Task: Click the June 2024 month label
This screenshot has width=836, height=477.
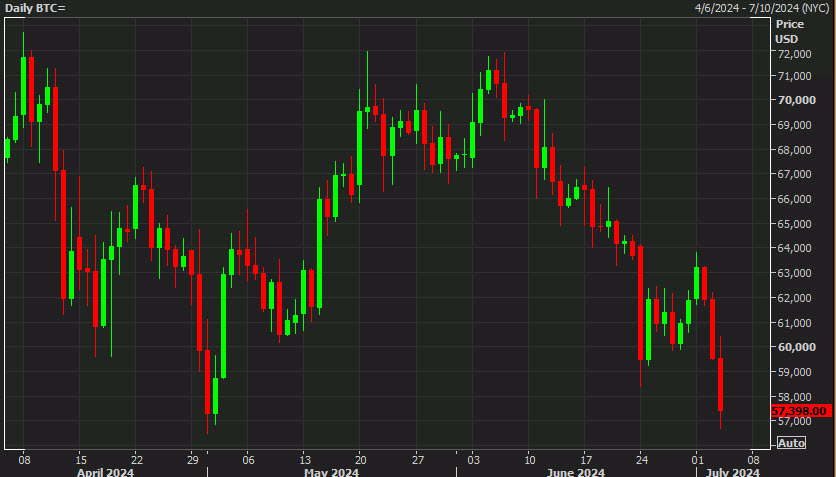Action: click(x=575, y=472)
